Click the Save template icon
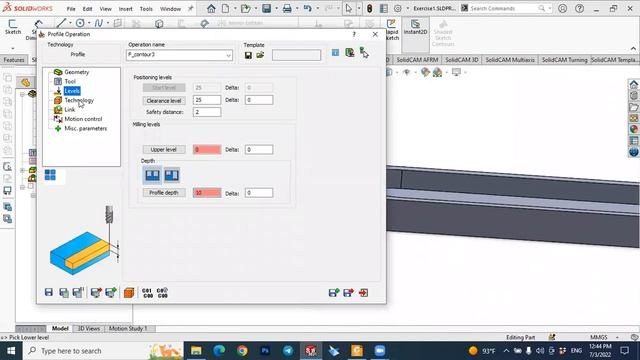The width and height of the screenshot is (640, 360). pos(248,55)
